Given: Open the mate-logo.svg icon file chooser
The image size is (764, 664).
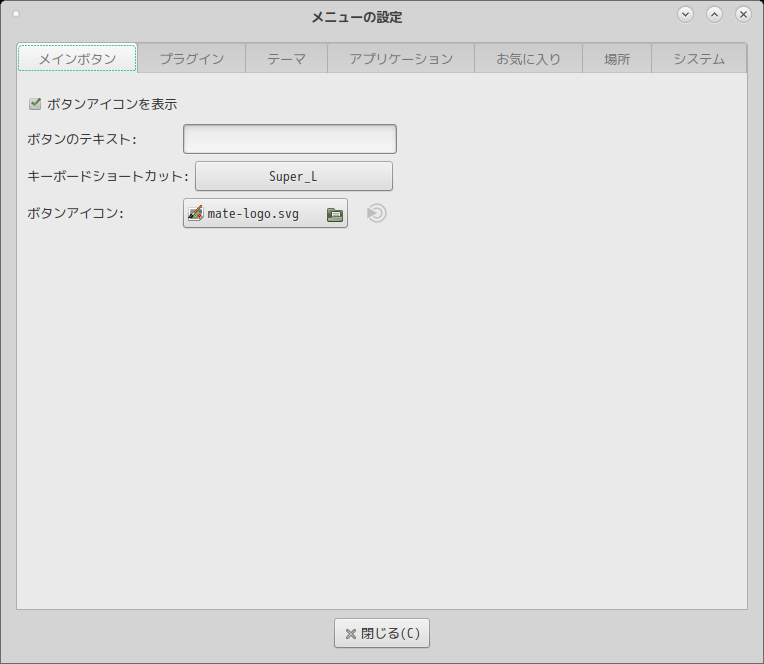Looking at the screenshot, I should tap(265, 213).
